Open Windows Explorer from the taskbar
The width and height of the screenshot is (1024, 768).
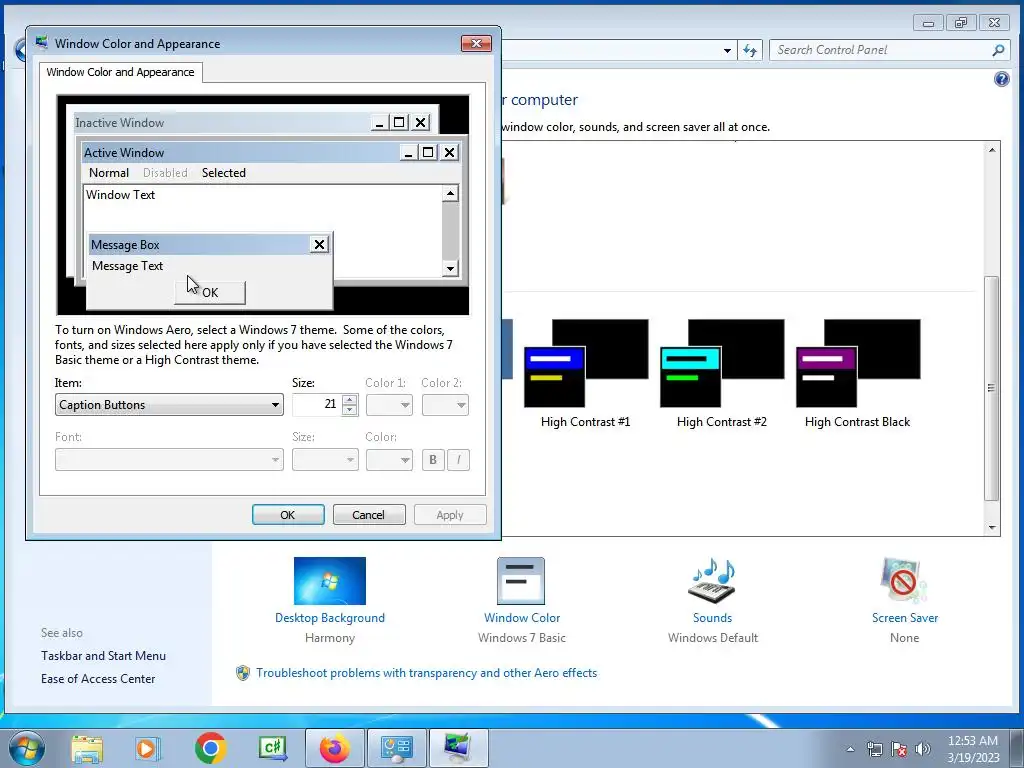[x=87, y=748]
